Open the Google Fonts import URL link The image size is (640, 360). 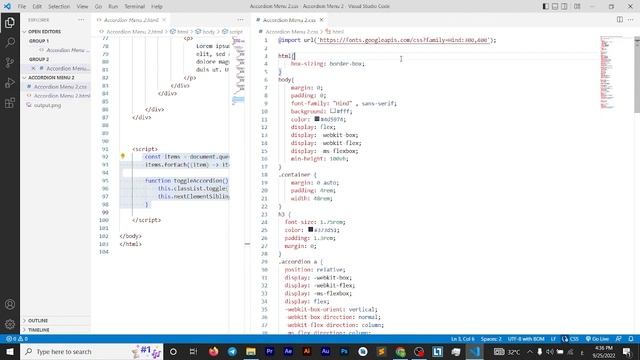coord(403,40)
